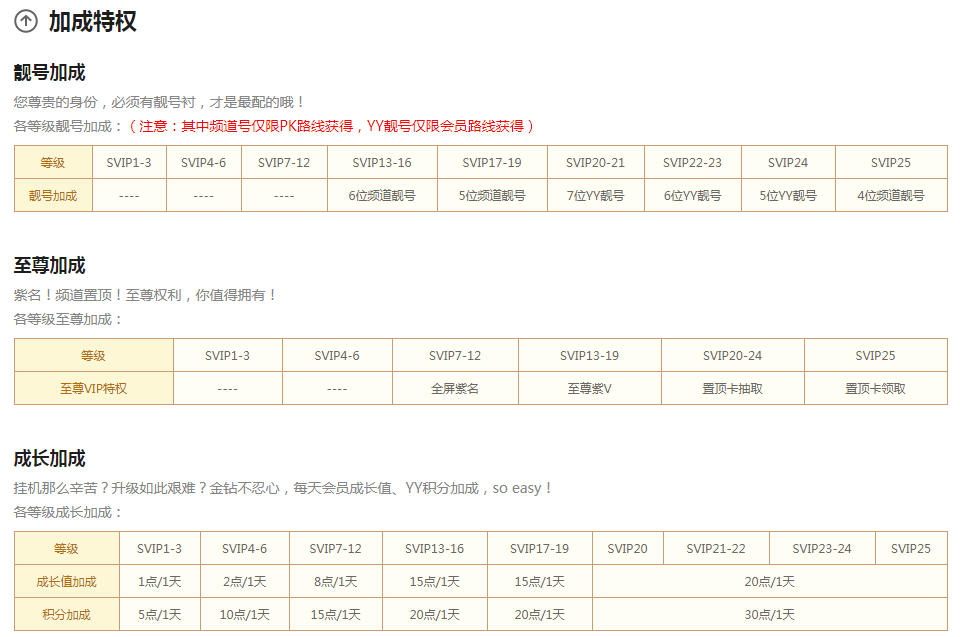
Task: Click SVIP1-3 header in the 至尊加成 table
Action: 227,355
